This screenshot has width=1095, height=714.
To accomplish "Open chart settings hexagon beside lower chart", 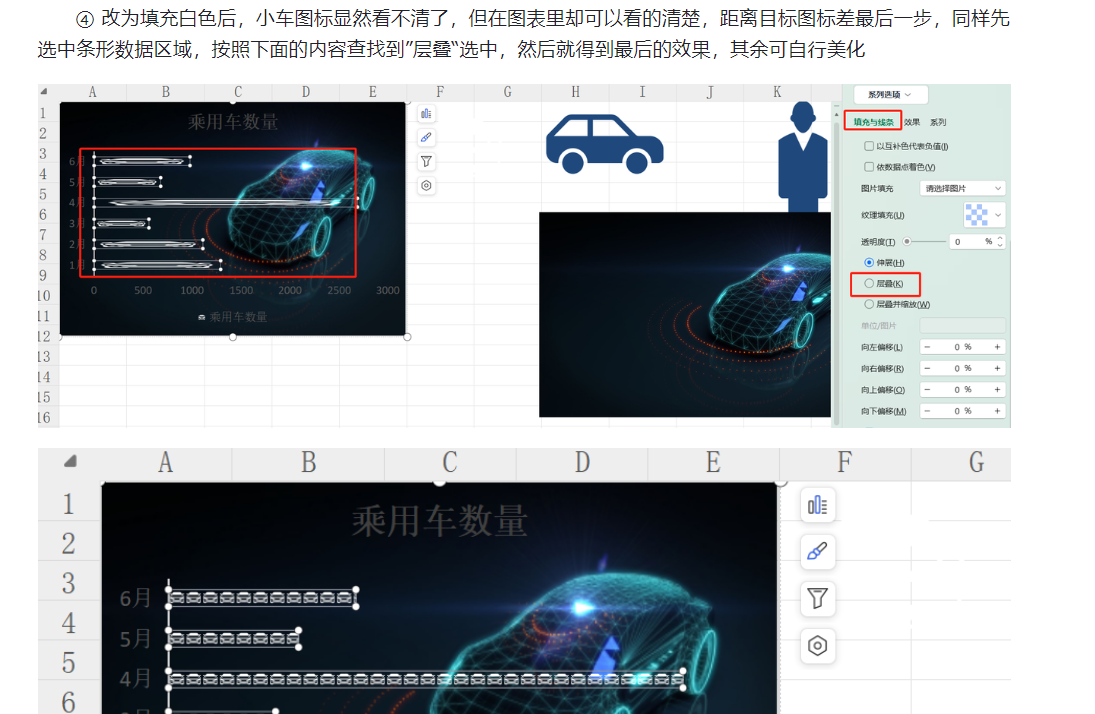I will click(x=818, y=646).
